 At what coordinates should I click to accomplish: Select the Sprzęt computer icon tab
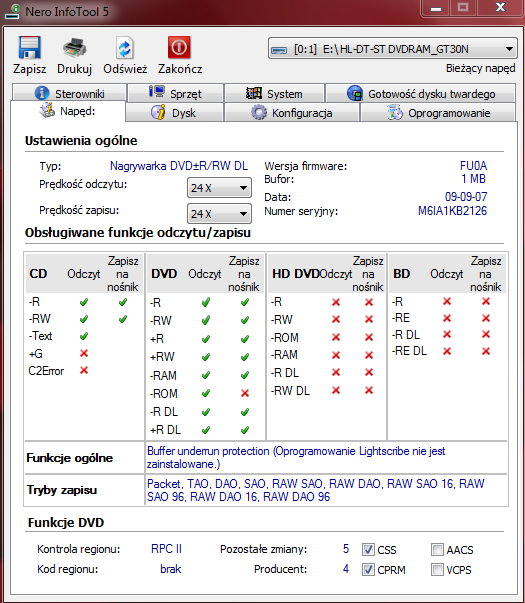pyautogui.click(x=157, y=92)
